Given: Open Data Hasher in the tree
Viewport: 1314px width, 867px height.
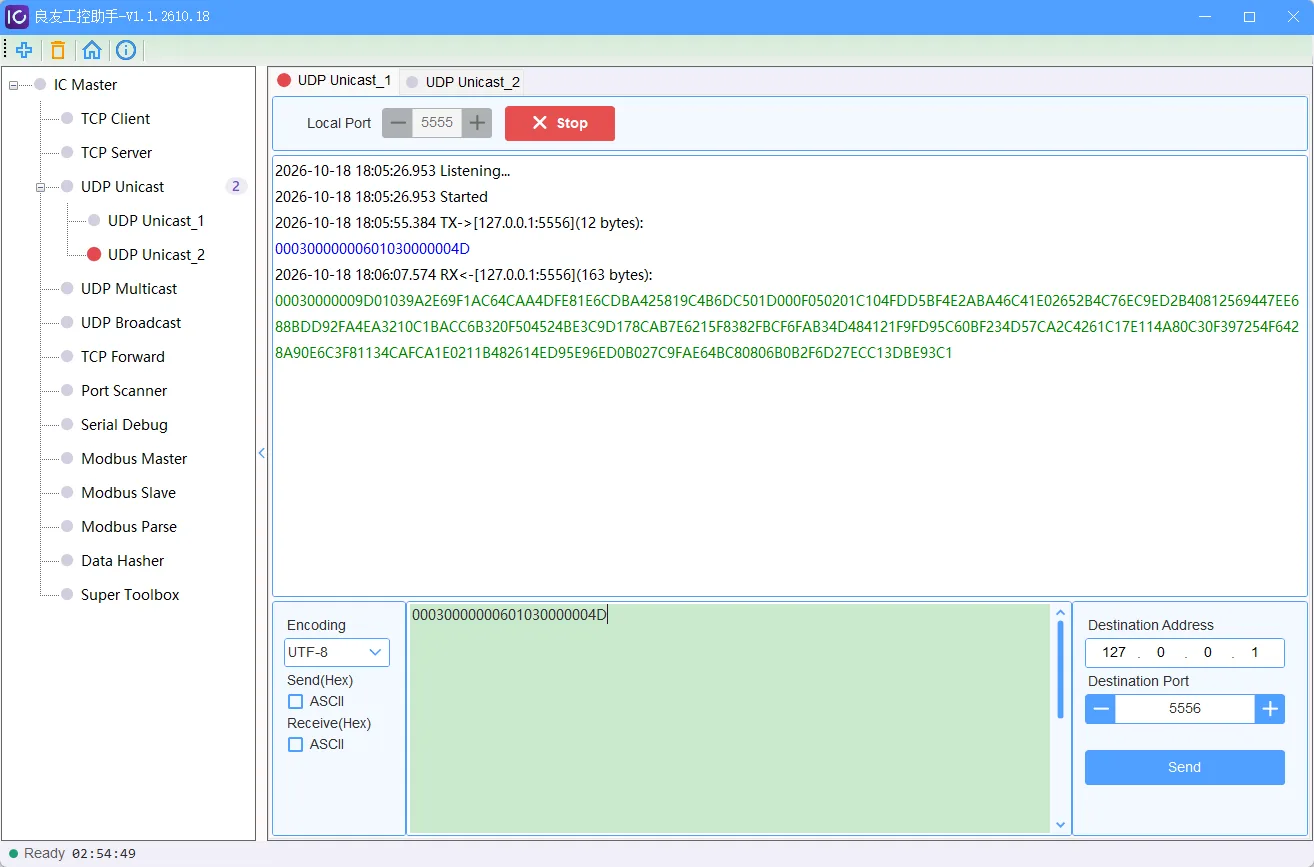Looking at the screenshot, I should pyautogui.click(x=122, y=561).
